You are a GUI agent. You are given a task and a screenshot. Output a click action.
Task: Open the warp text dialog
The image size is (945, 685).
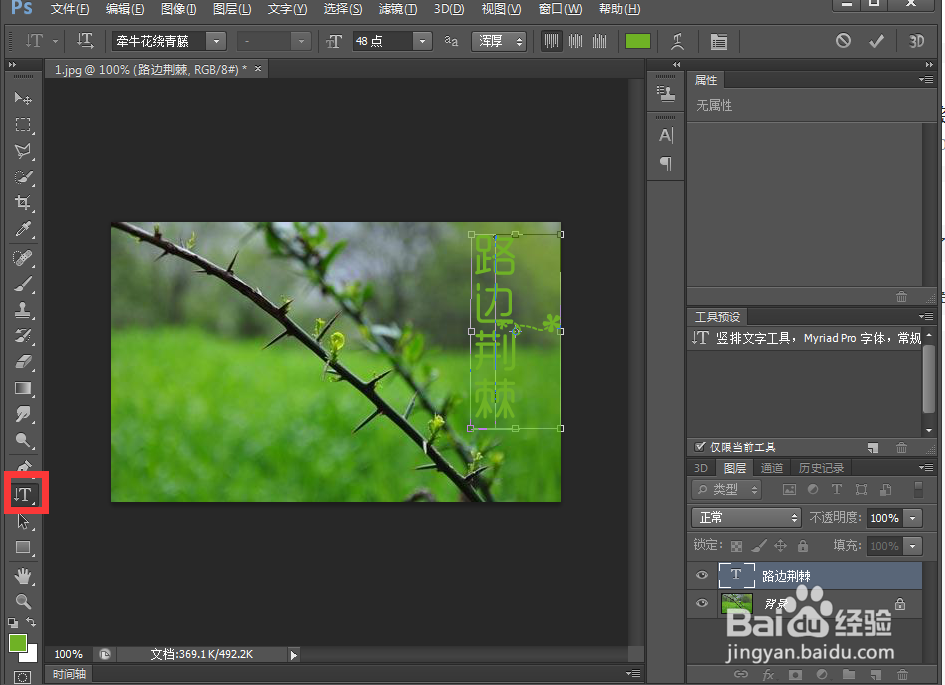pyautogui.click(x=677, y=42)
